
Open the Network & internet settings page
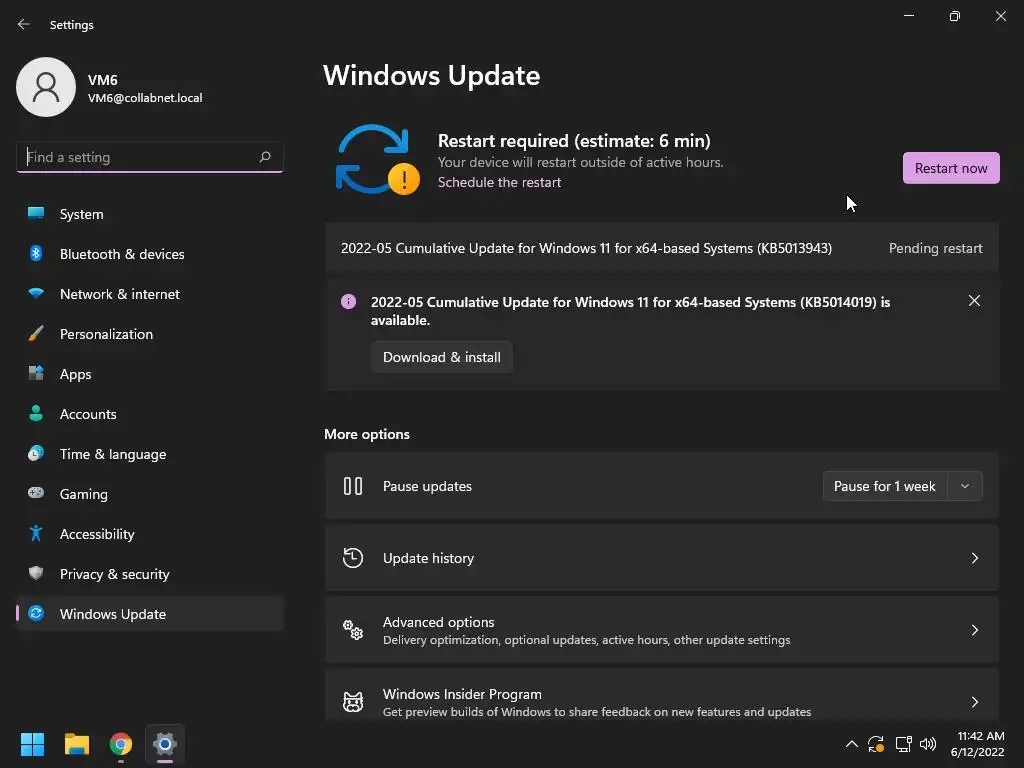point(120,294)
